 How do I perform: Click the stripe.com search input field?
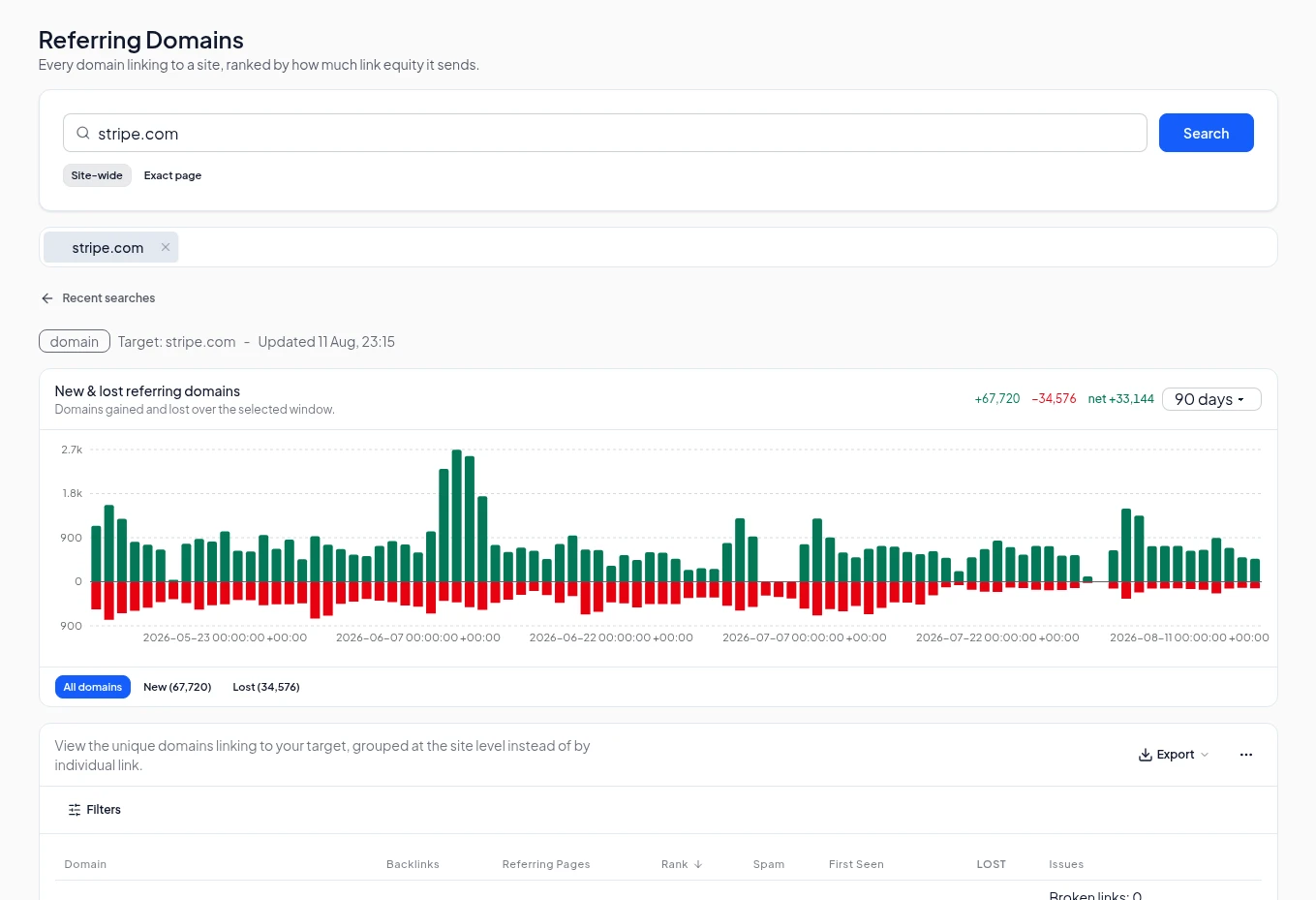point(605,133)
